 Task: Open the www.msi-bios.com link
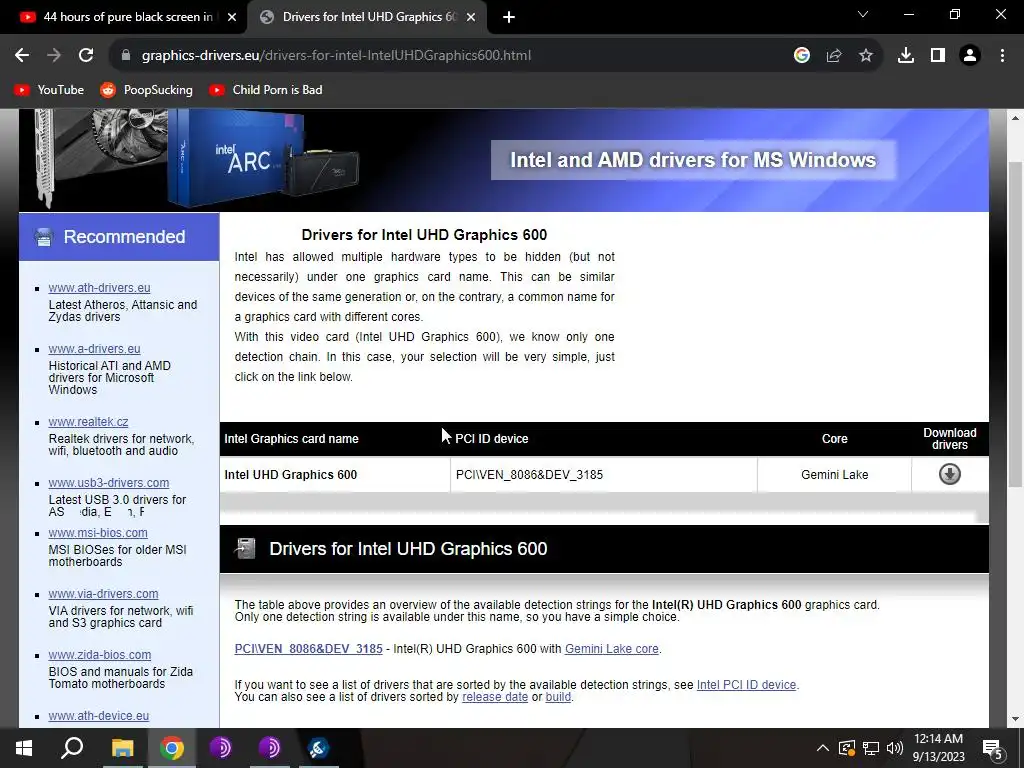point(98,533)
